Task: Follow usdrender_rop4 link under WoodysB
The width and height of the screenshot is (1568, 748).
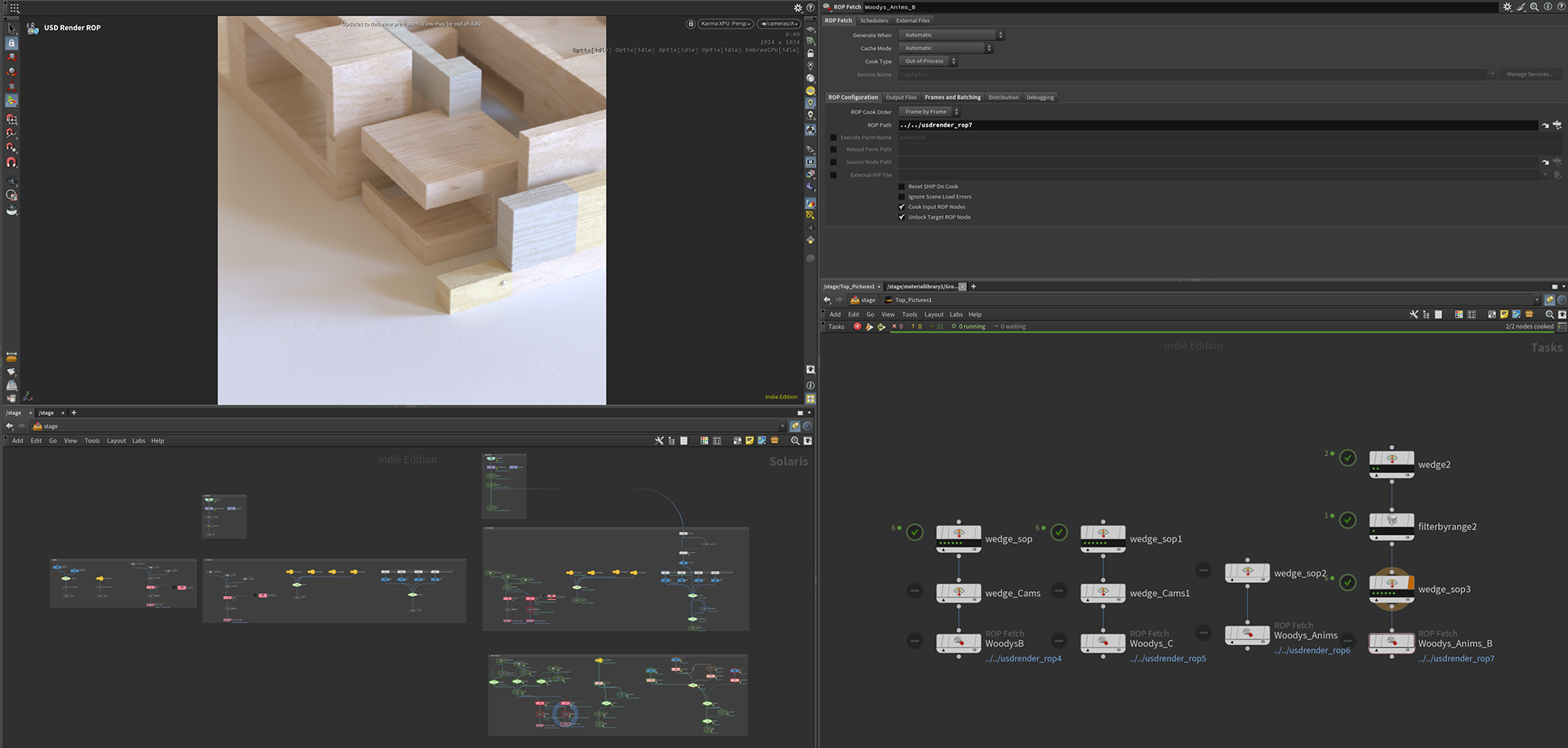Action: [1023, 659]
